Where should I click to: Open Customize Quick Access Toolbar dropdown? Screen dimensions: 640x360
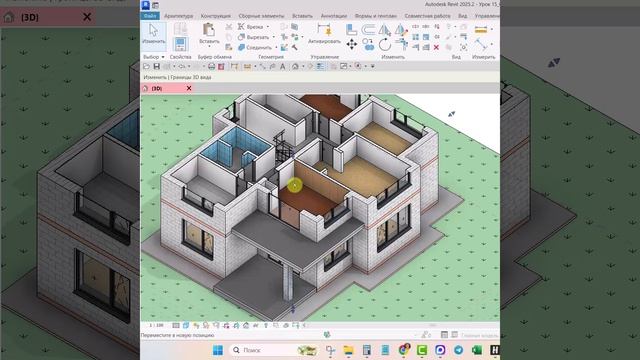[x=373, y=66]
